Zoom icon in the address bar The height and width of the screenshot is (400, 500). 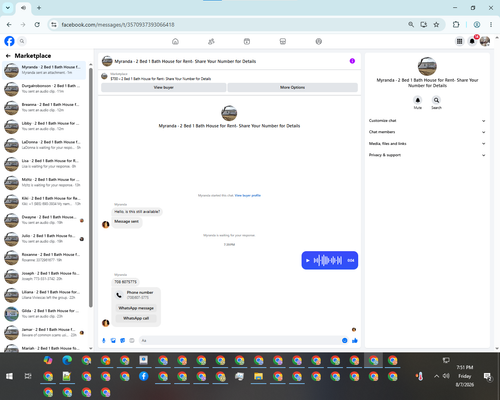click(x=411, y=25)
